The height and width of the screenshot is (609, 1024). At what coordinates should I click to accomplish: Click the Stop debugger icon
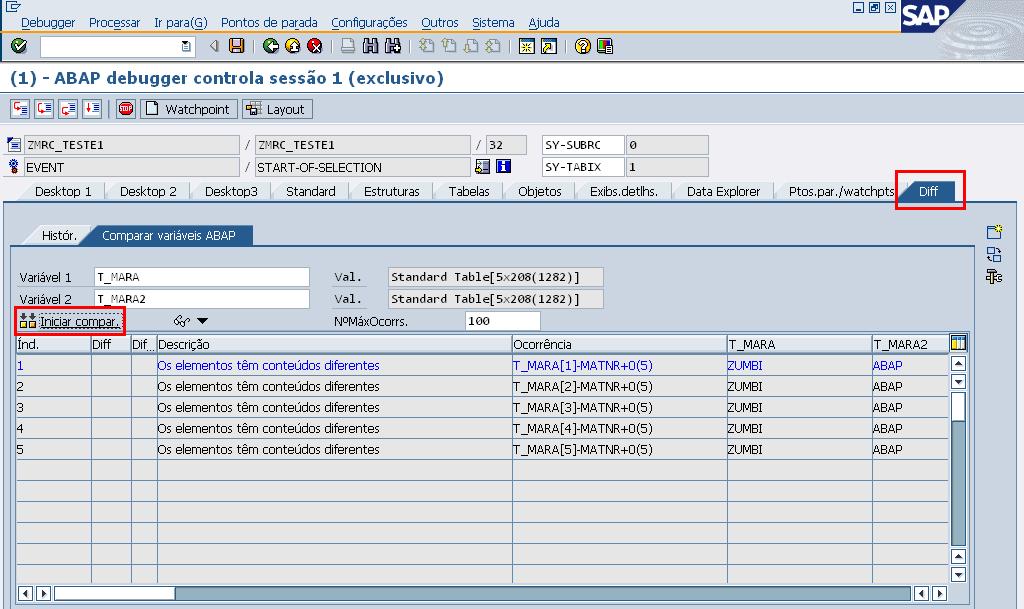point(126,109)
